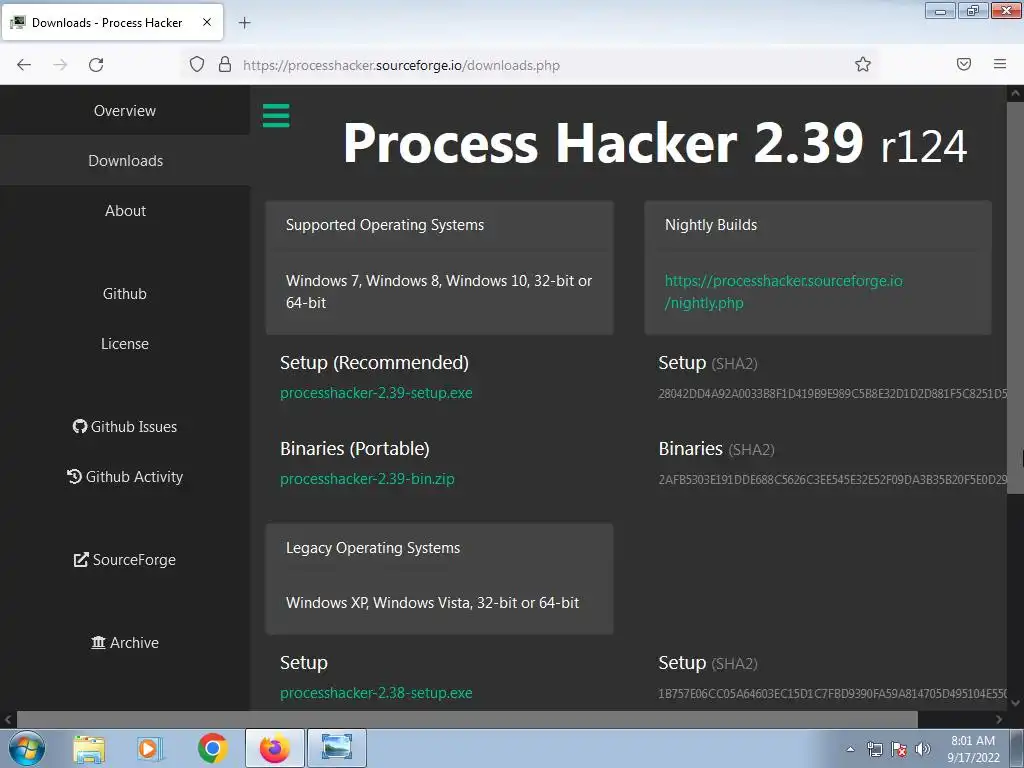Screen dimensions: 1024x768
Task: Click the horizontal scrollbar left arrow
Action: point(8,720)
